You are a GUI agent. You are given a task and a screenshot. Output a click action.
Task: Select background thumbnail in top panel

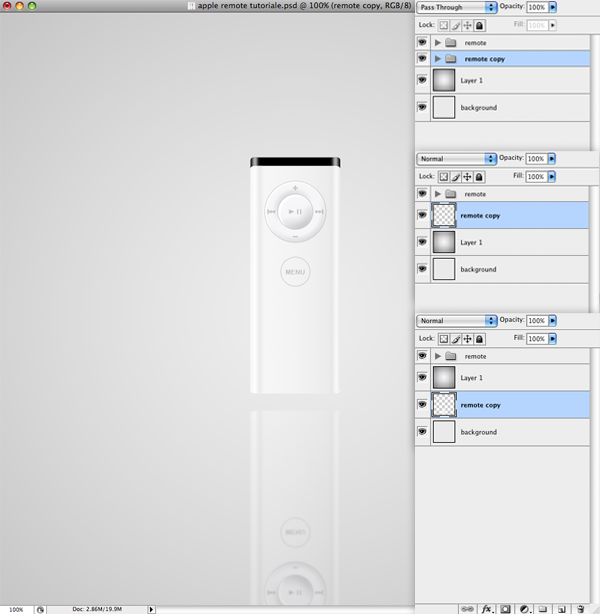444,107
